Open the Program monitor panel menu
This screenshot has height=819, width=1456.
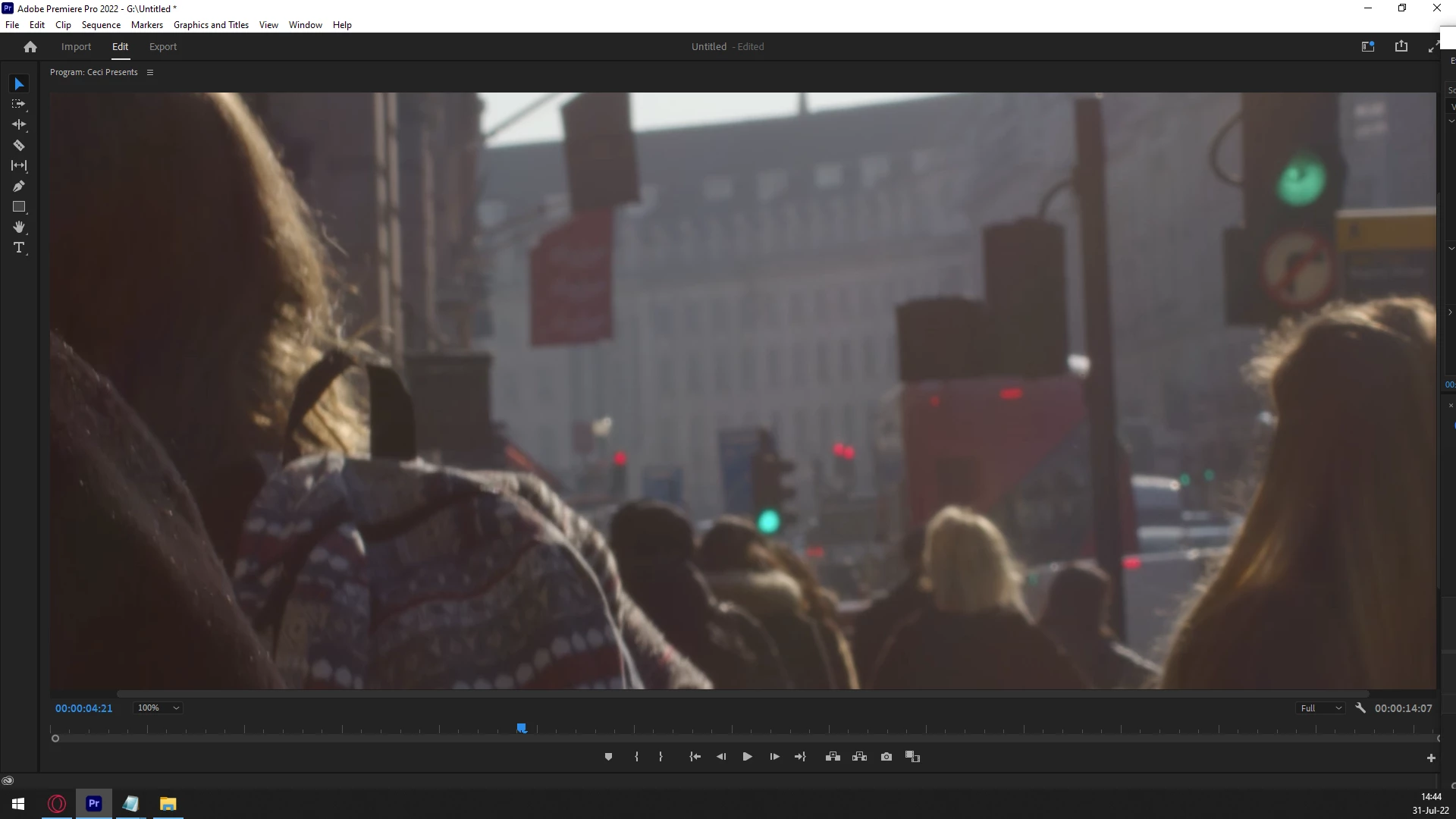tap(150, 73)
